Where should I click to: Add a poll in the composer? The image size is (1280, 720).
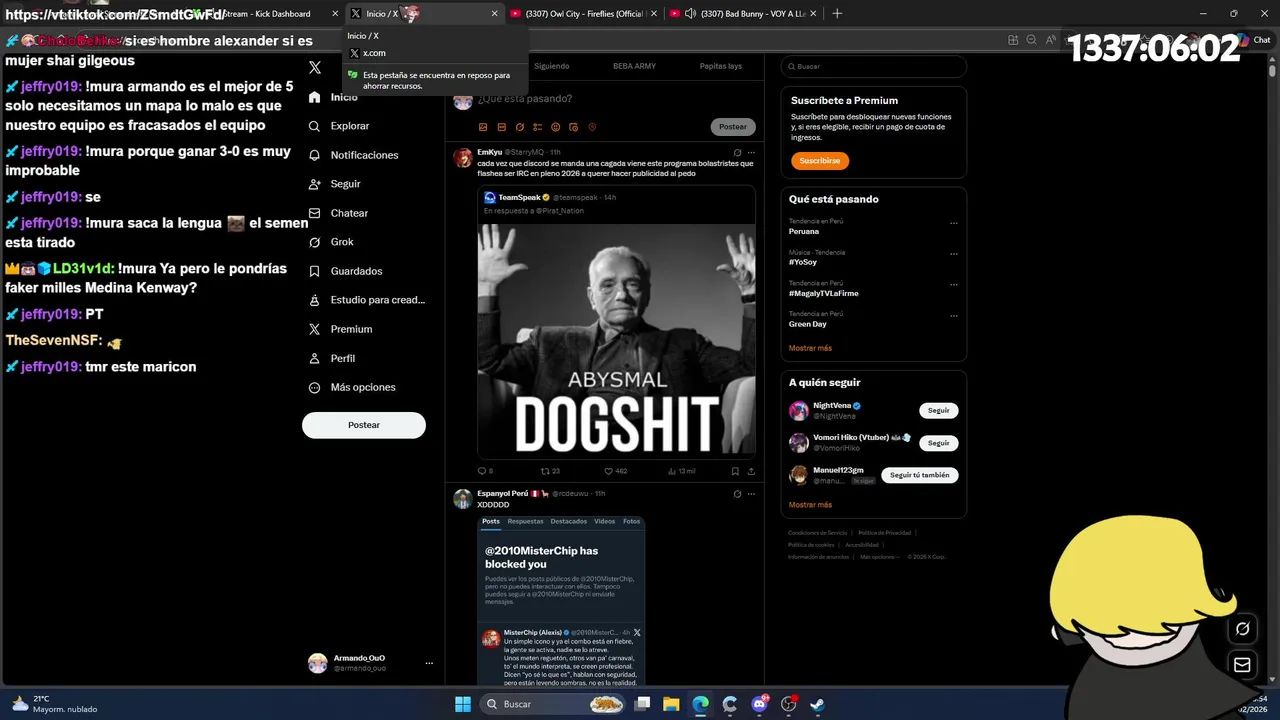(537, 127)
